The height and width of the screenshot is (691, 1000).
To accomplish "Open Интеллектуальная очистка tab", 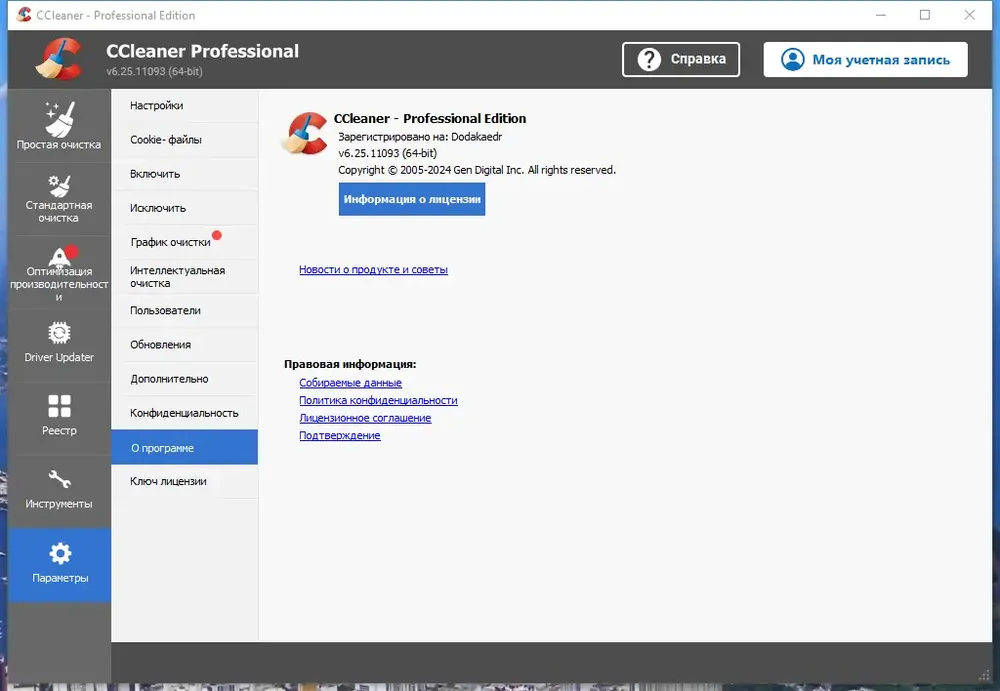I will point(185,276).
